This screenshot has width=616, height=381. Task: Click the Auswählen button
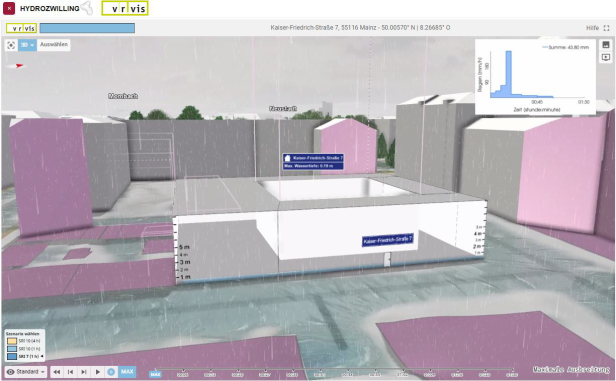pyautogui.click(x=54, y=44)
